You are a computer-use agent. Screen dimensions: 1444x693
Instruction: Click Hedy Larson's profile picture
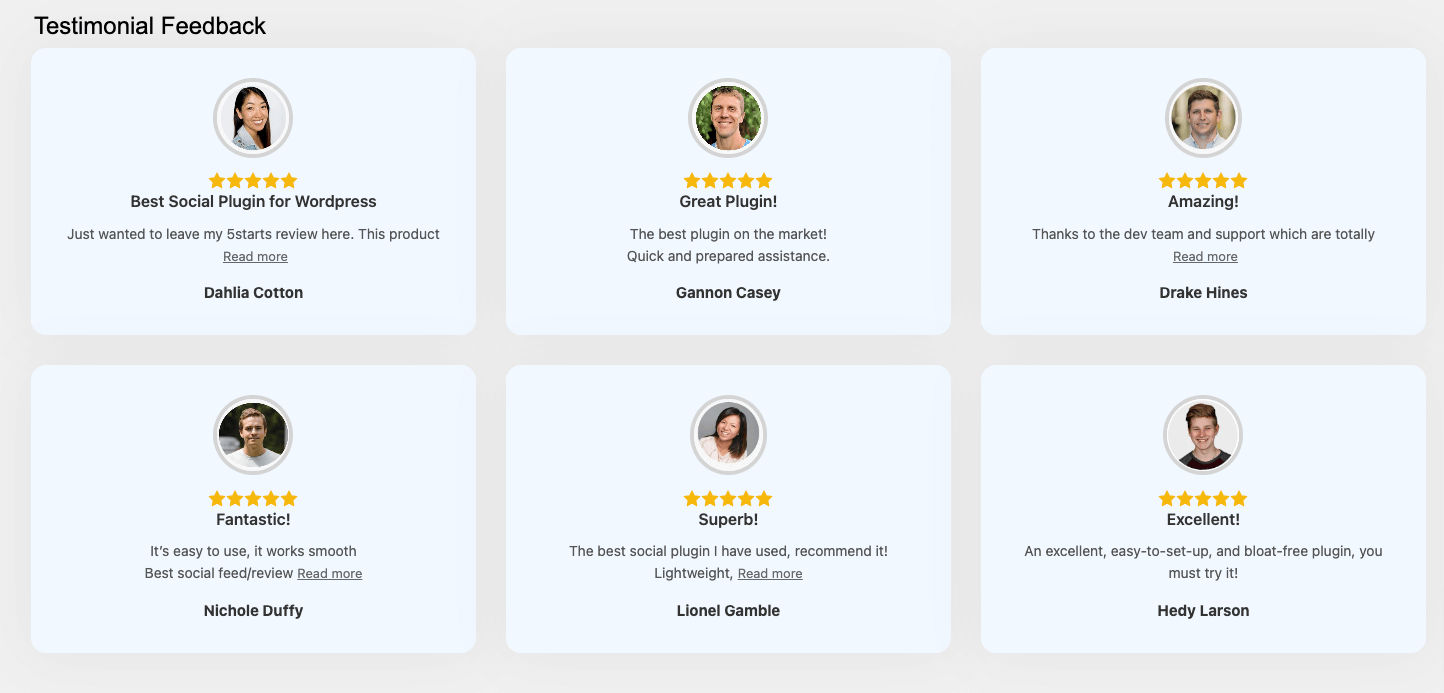tap(1203, 435)
